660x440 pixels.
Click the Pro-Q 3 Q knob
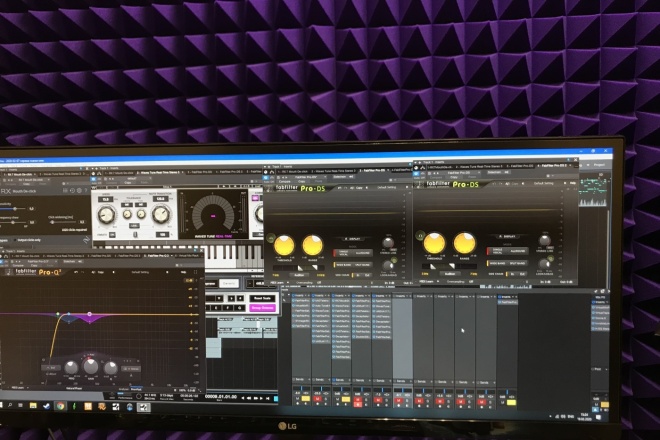[x=111, y=368]
